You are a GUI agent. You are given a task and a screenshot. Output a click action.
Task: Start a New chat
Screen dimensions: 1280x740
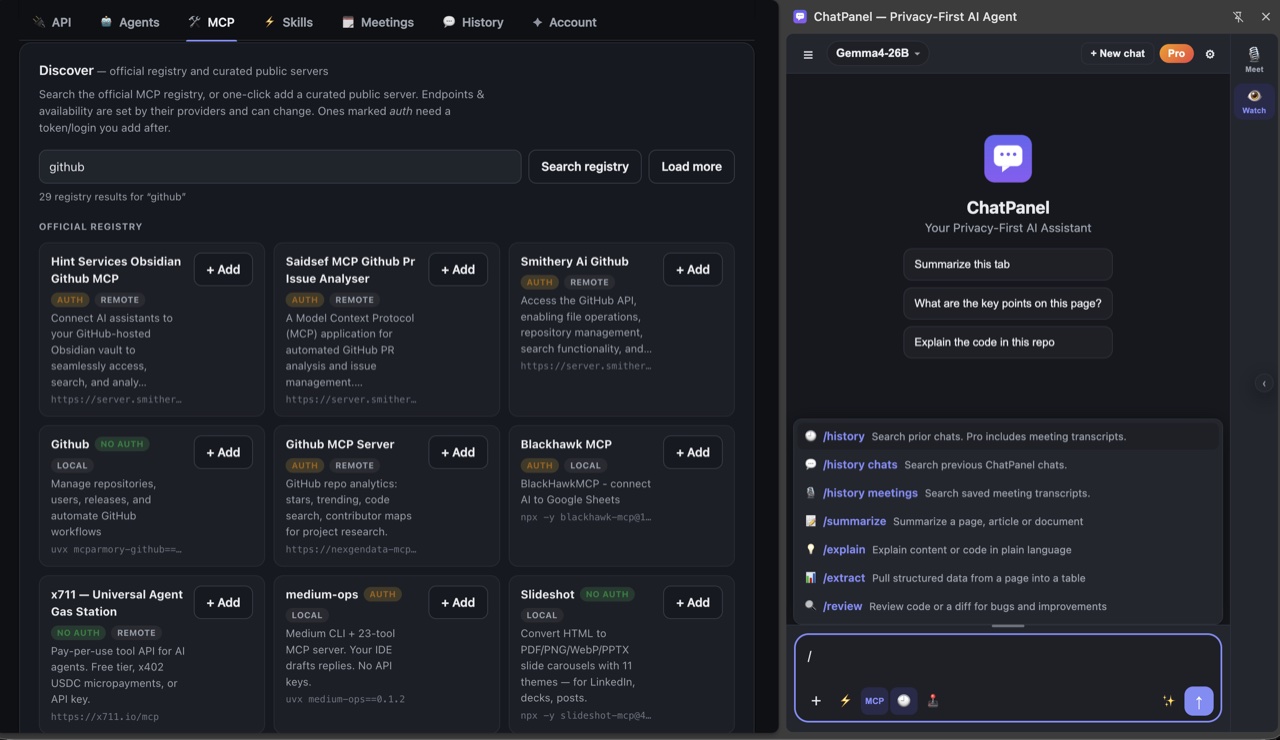(1117, 53)
